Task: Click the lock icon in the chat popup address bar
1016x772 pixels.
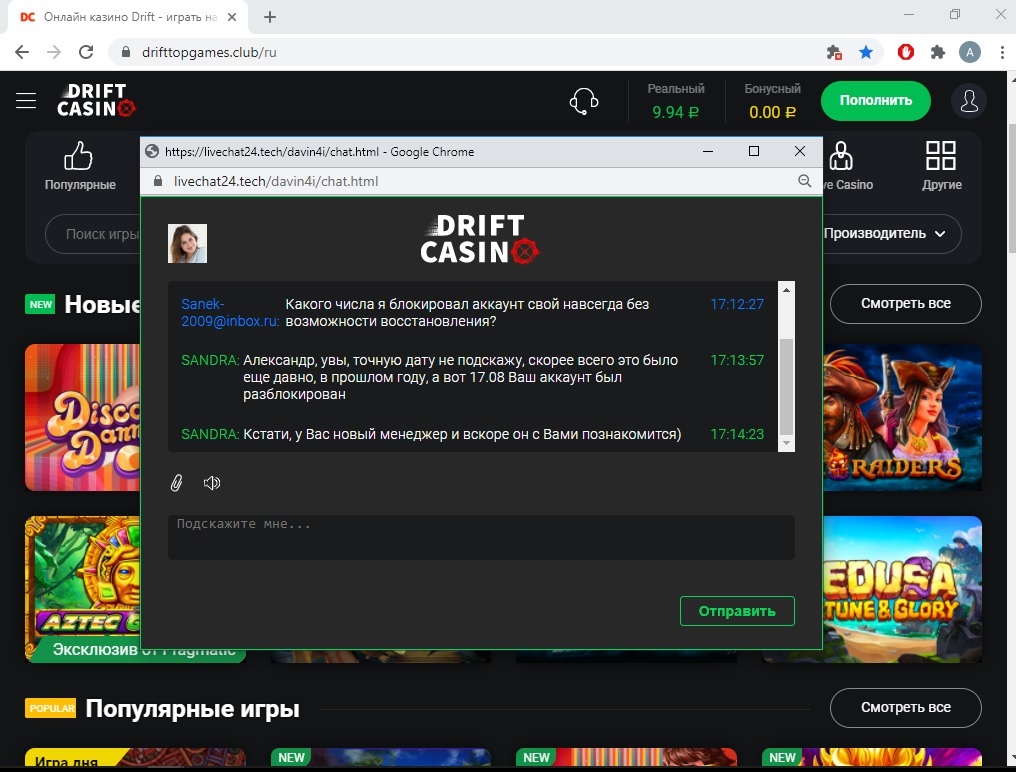Action: (157, 181)
